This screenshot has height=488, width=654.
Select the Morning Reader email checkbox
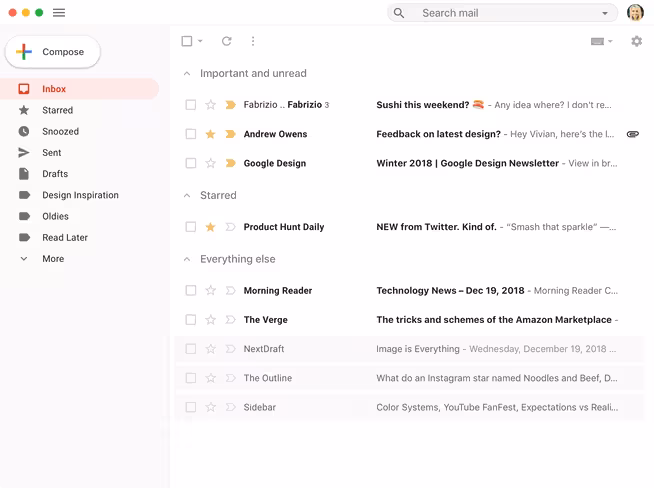pos(191,290)
